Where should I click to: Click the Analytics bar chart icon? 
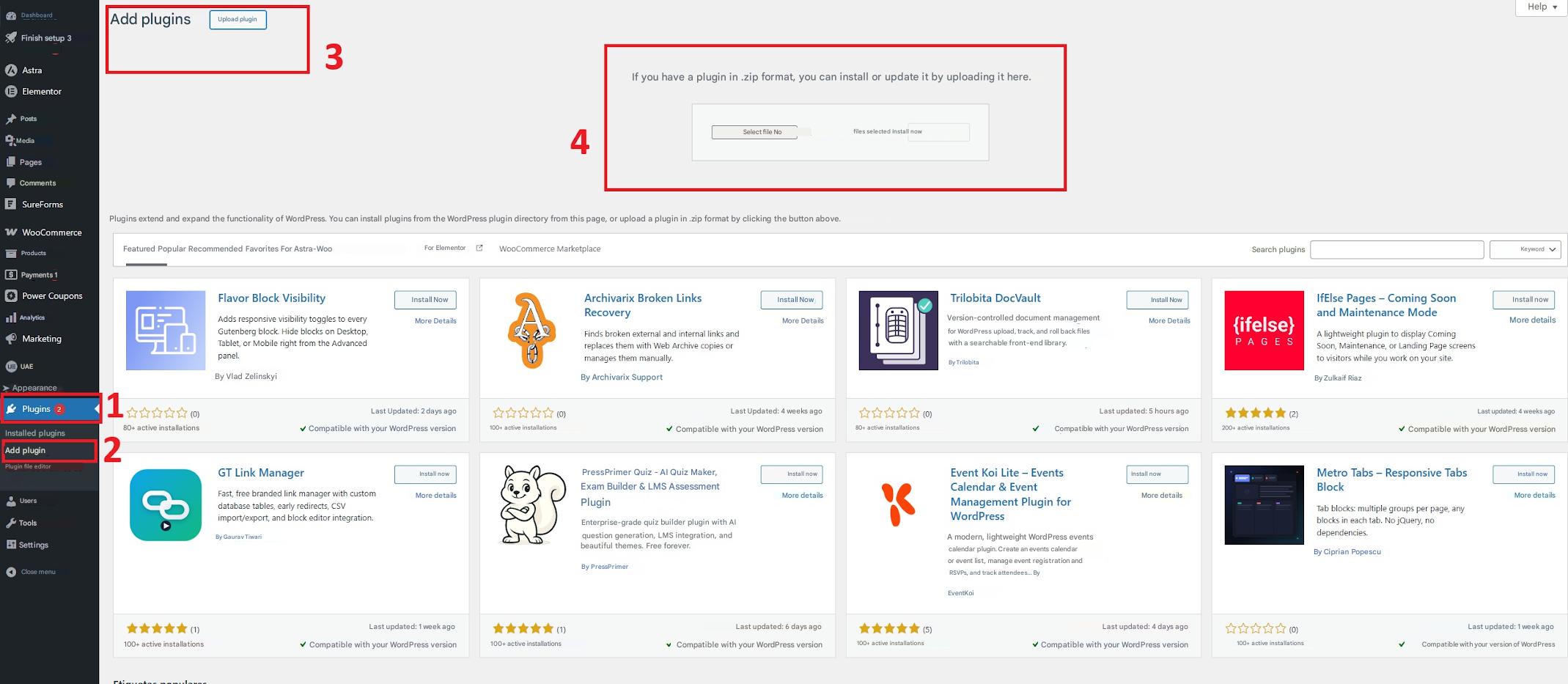11,317
